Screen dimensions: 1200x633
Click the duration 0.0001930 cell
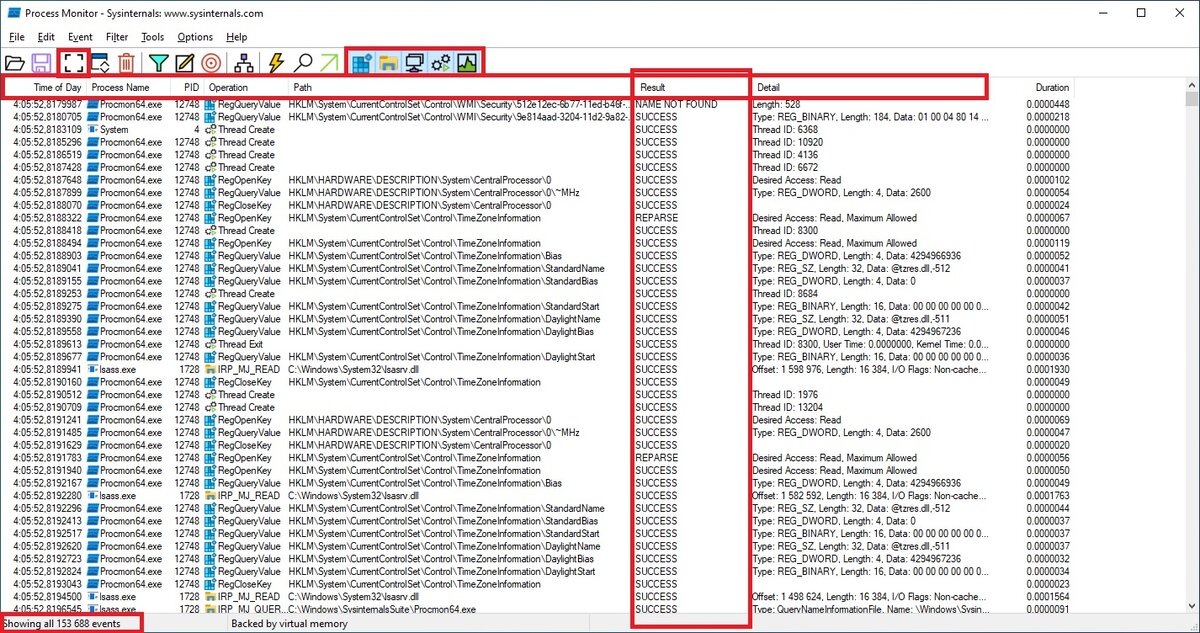point(1047,369)
